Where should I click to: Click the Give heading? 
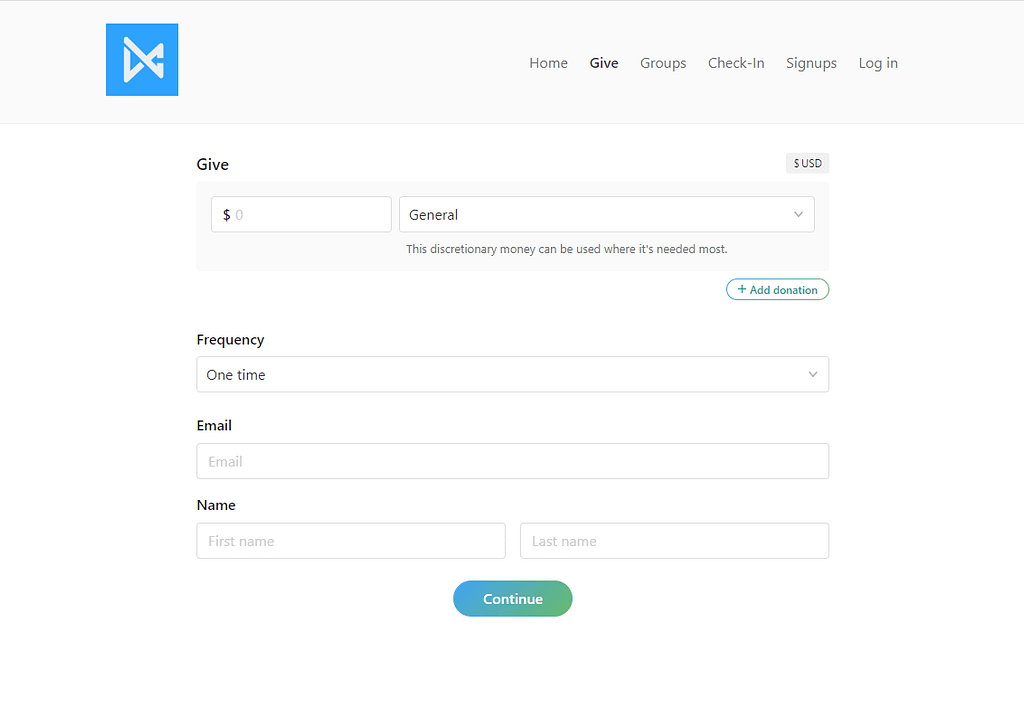point(212,165)
